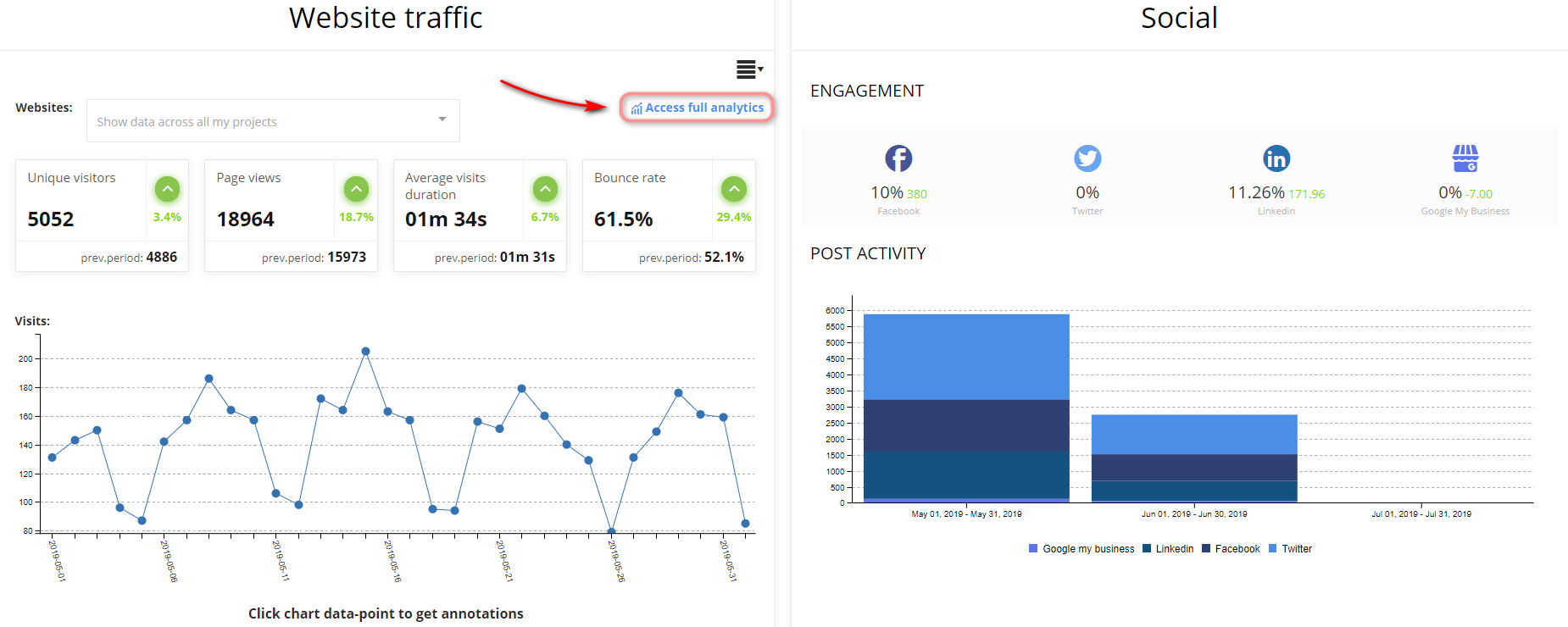Image resolution: width=1568 pixels, height=627 pixels.
Task: Click Page views value 18964
Action: tap(246, 219)
